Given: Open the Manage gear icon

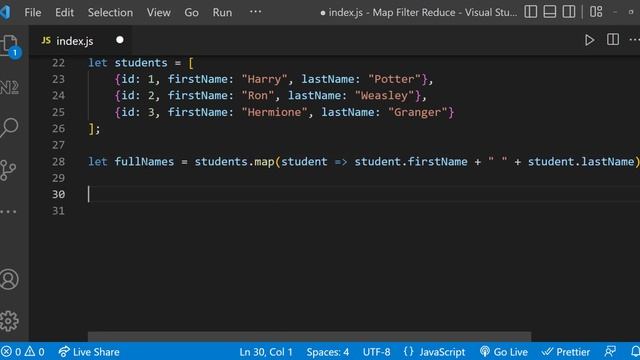Looking at the screenshot, I should coord(9,321).
